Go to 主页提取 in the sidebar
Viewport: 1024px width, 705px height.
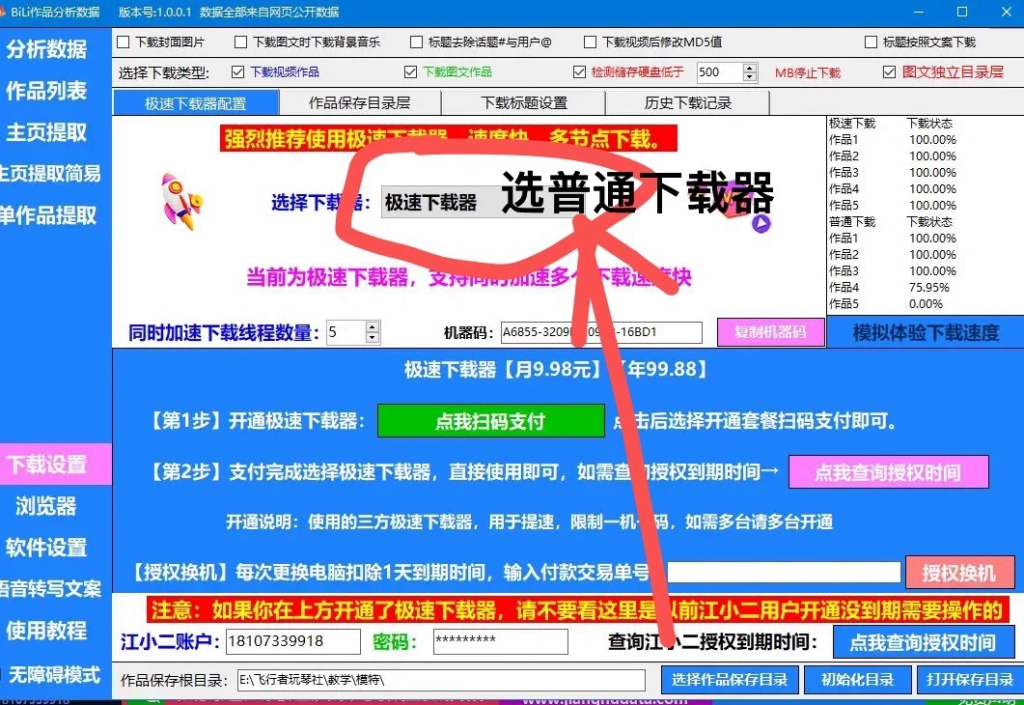(x=47, y=133)
